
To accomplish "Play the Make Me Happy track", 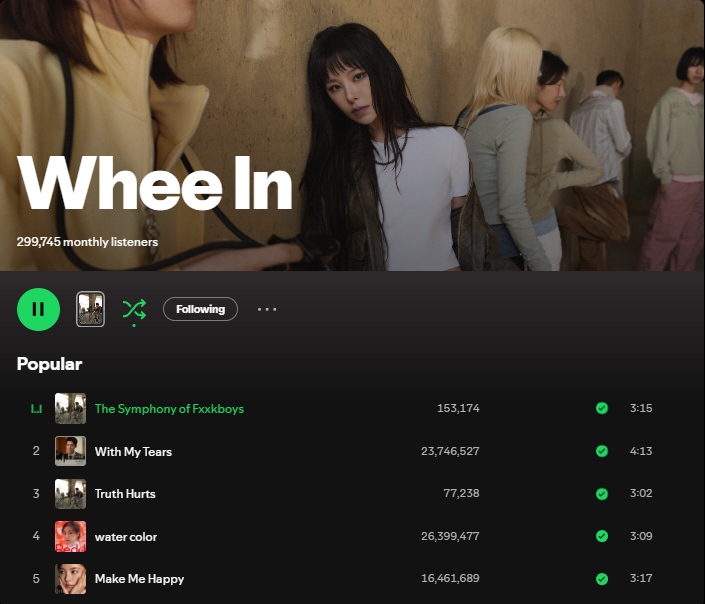I will click(139, 579).
